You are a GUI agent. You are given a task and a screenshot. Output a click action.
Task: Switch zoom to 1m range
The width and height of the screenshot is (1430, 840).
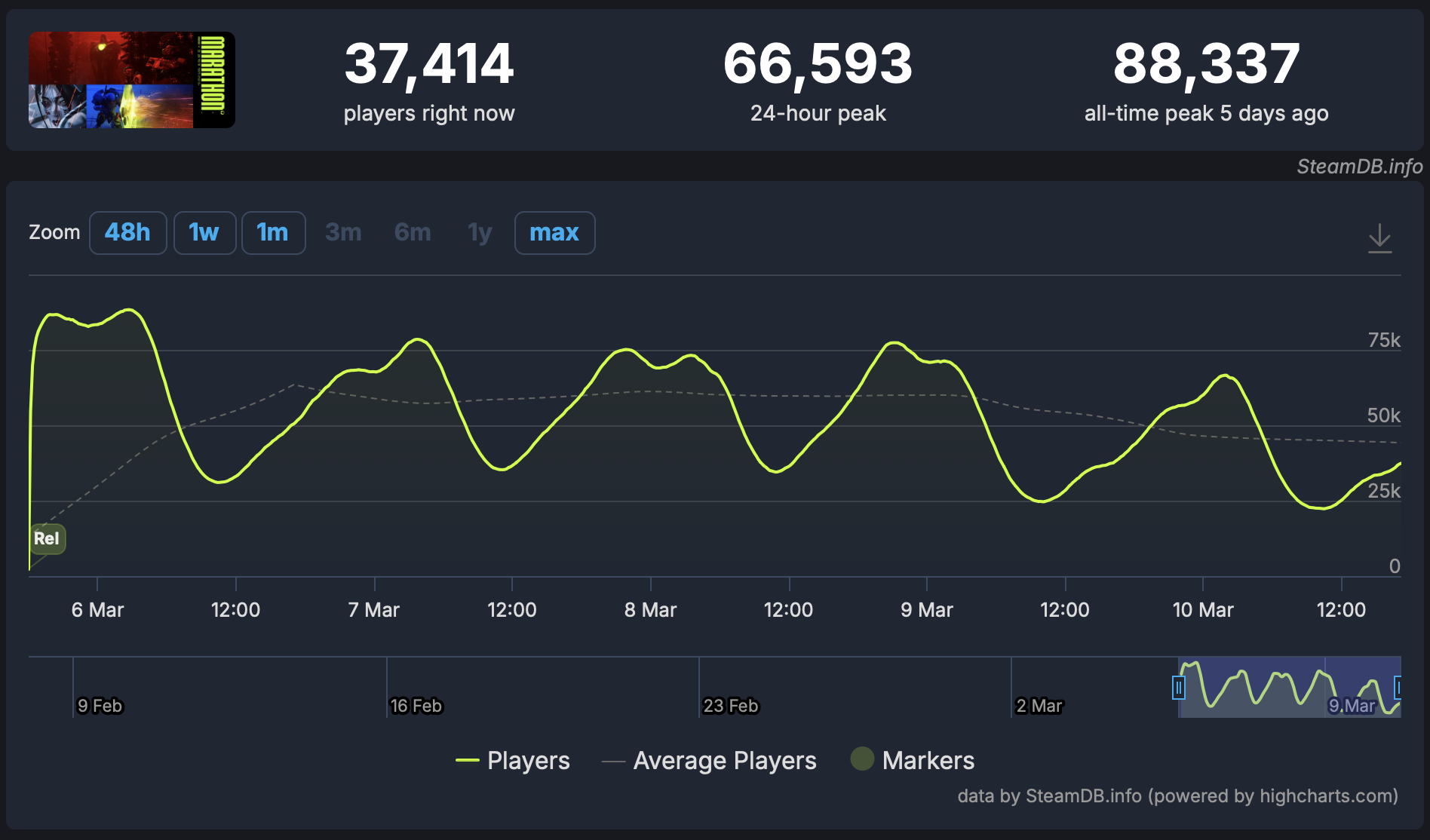point(273,233)
